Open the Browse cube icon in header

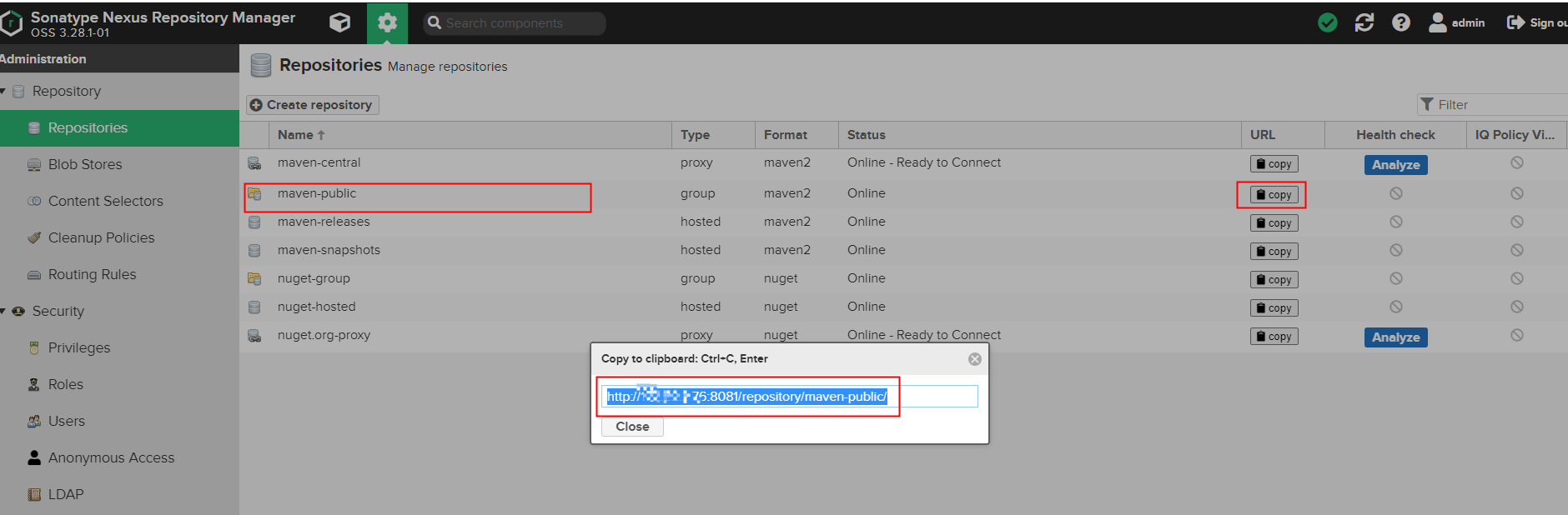click(x=339, y=22)
